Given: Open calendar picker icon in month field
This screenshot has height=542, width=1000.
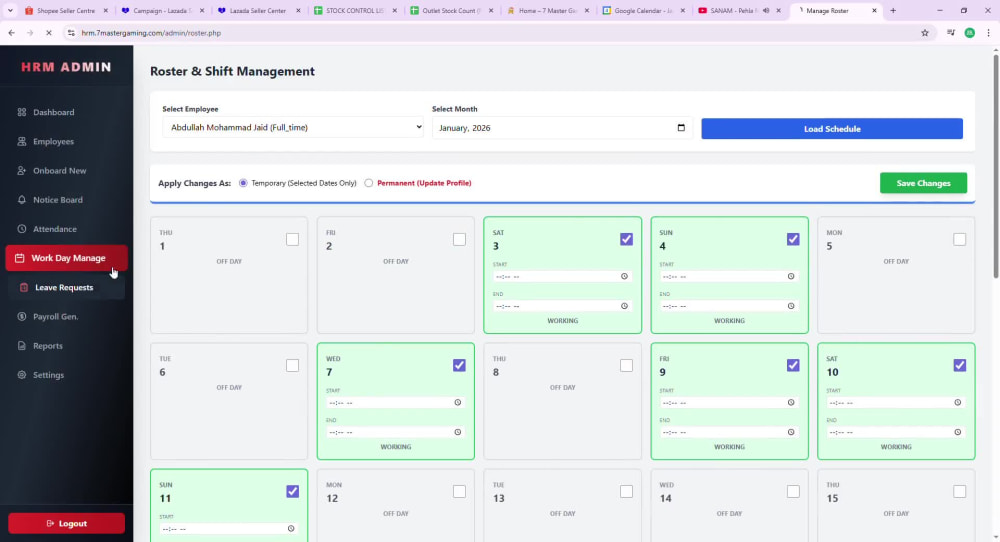Looking at the screenshot, I should coord(681,128).
